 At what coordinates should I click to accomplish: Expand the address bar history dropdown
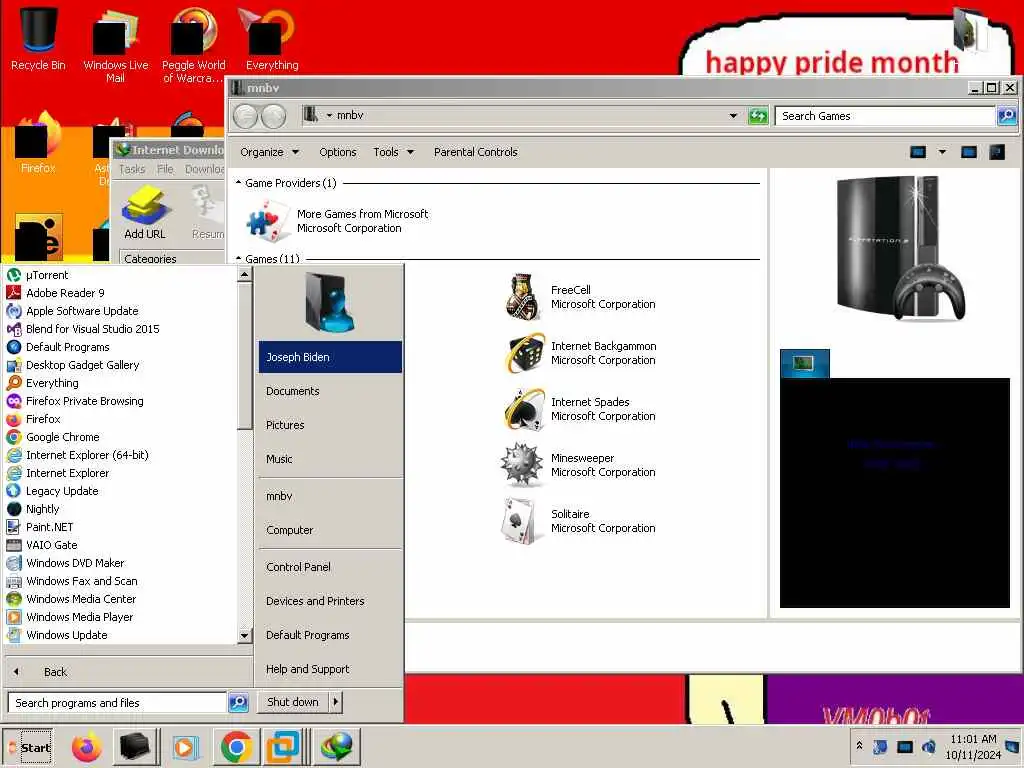(x=733, y=116)
